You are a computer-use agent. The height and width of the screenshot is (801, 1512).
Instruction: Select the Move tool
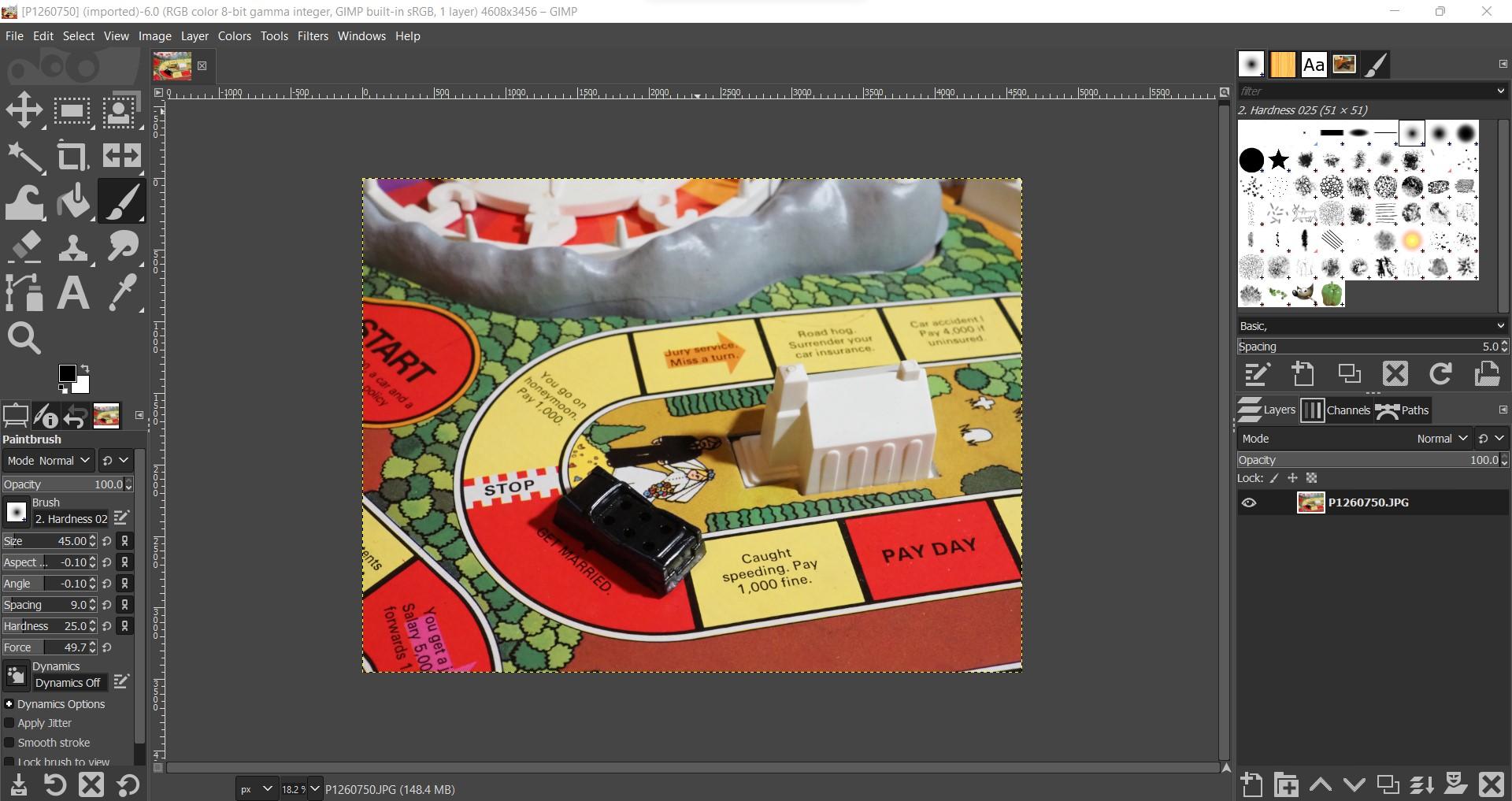pyautogui.click(x=24, y=109)
